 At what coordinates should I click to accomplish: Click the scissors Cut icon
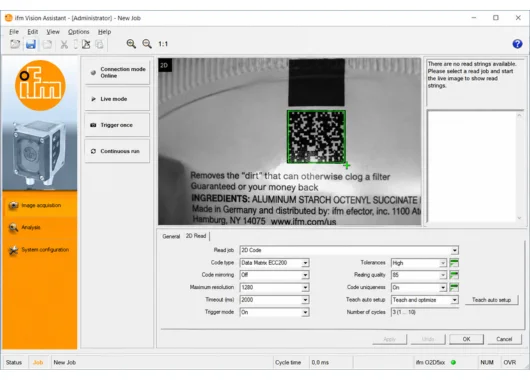click(x=64, y=44)
